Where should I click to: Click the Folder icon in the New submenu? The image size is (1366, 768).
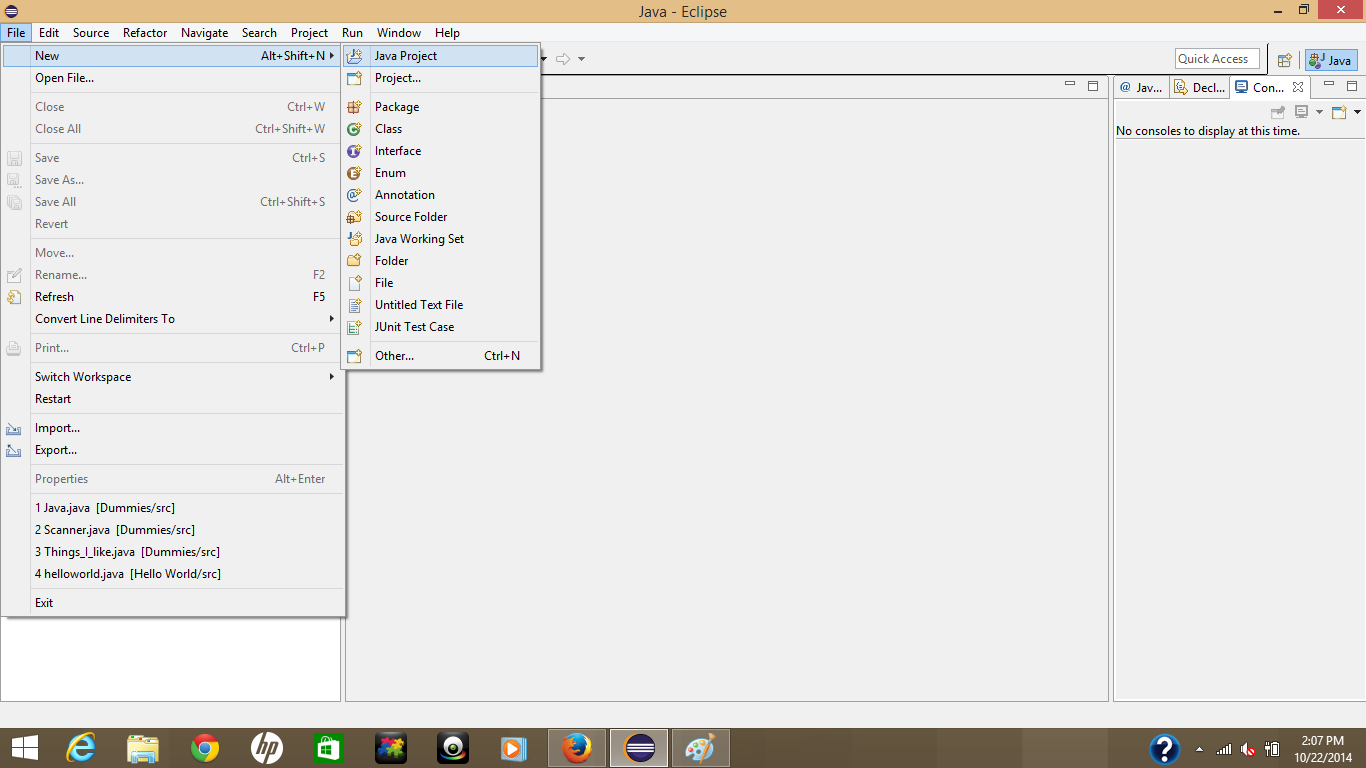354,261
